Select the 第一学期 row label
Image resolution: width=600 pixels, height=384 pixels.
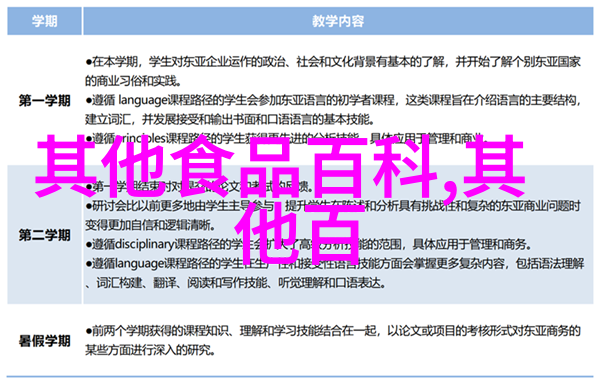[x=45, y=101]
